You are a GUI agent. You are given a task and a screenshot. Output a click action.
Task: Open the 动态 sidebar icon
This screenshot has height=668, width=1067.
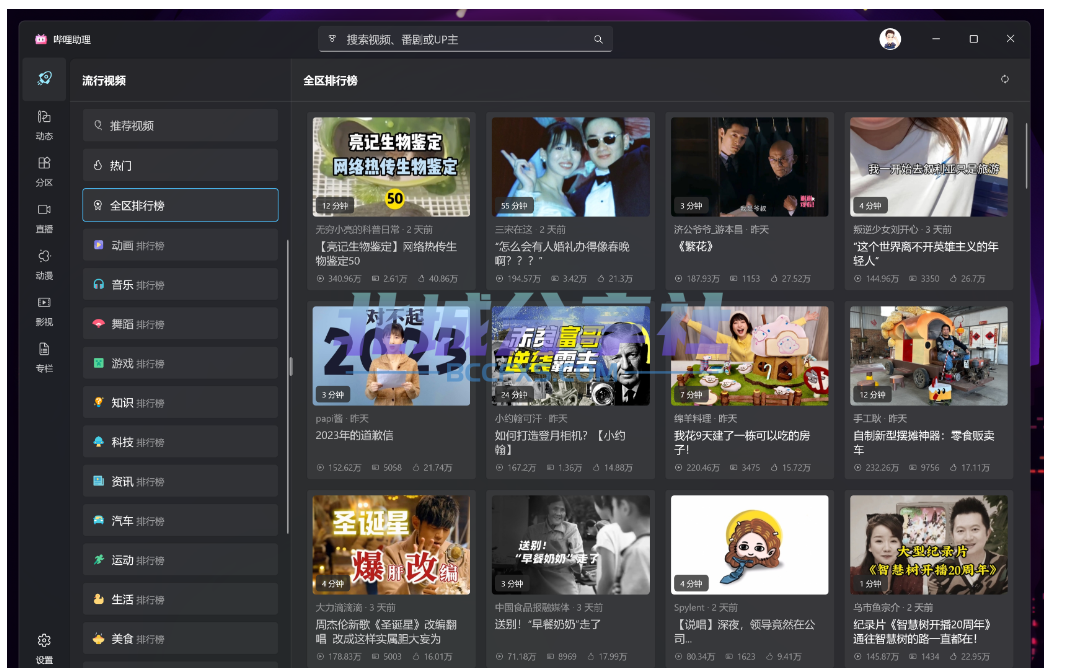pyautogui.click(x=44, y=125)
